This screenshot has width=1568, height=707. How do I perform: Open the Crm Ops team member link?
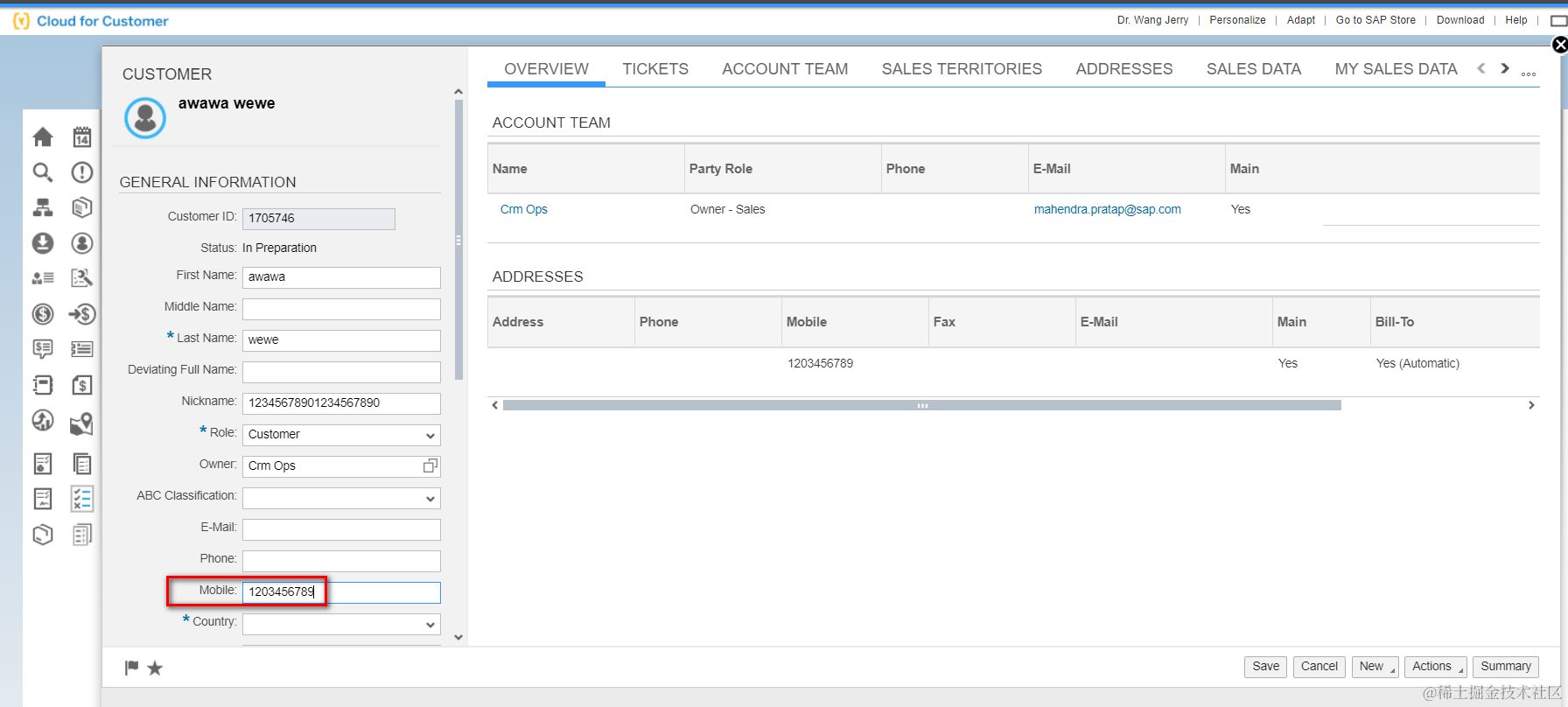tap(523, 209)
